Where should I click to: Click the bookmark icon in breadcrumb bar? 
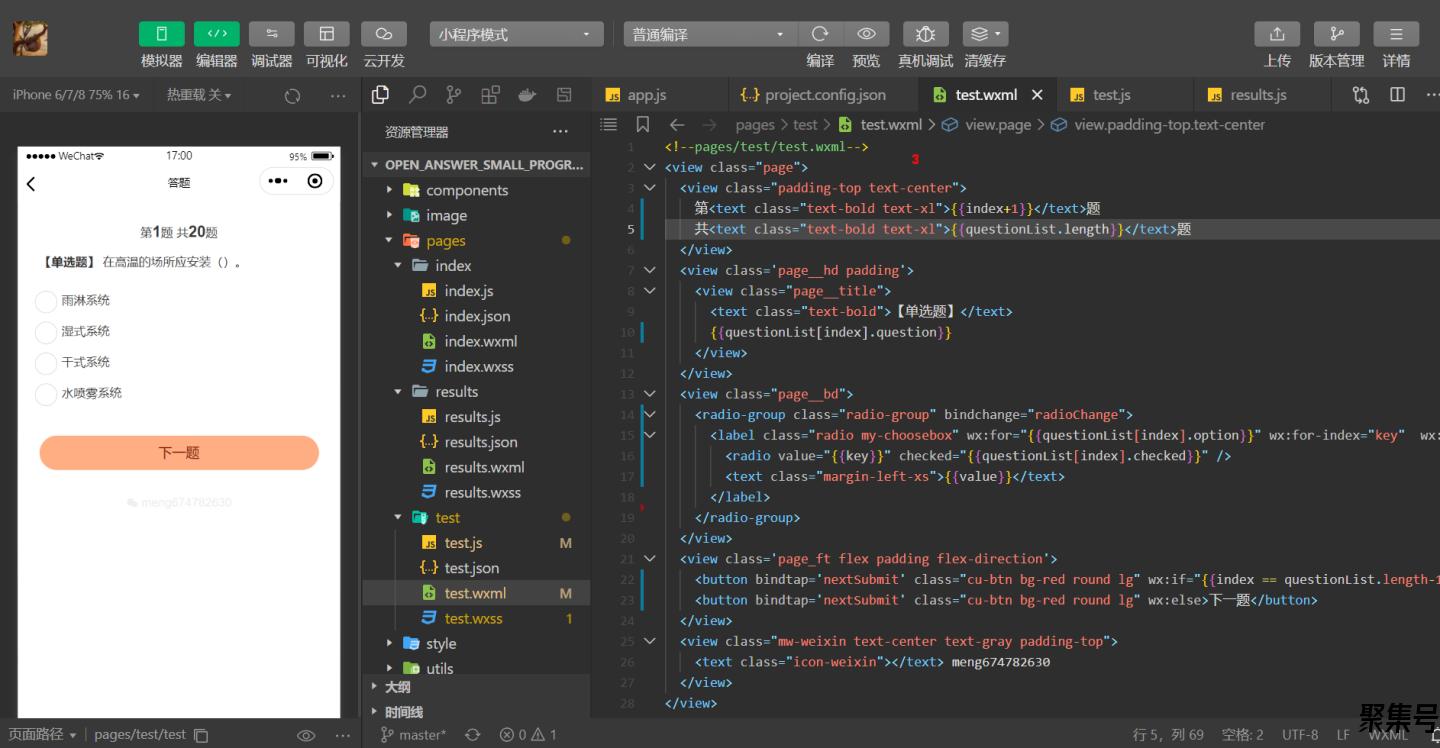pos(643,125)
